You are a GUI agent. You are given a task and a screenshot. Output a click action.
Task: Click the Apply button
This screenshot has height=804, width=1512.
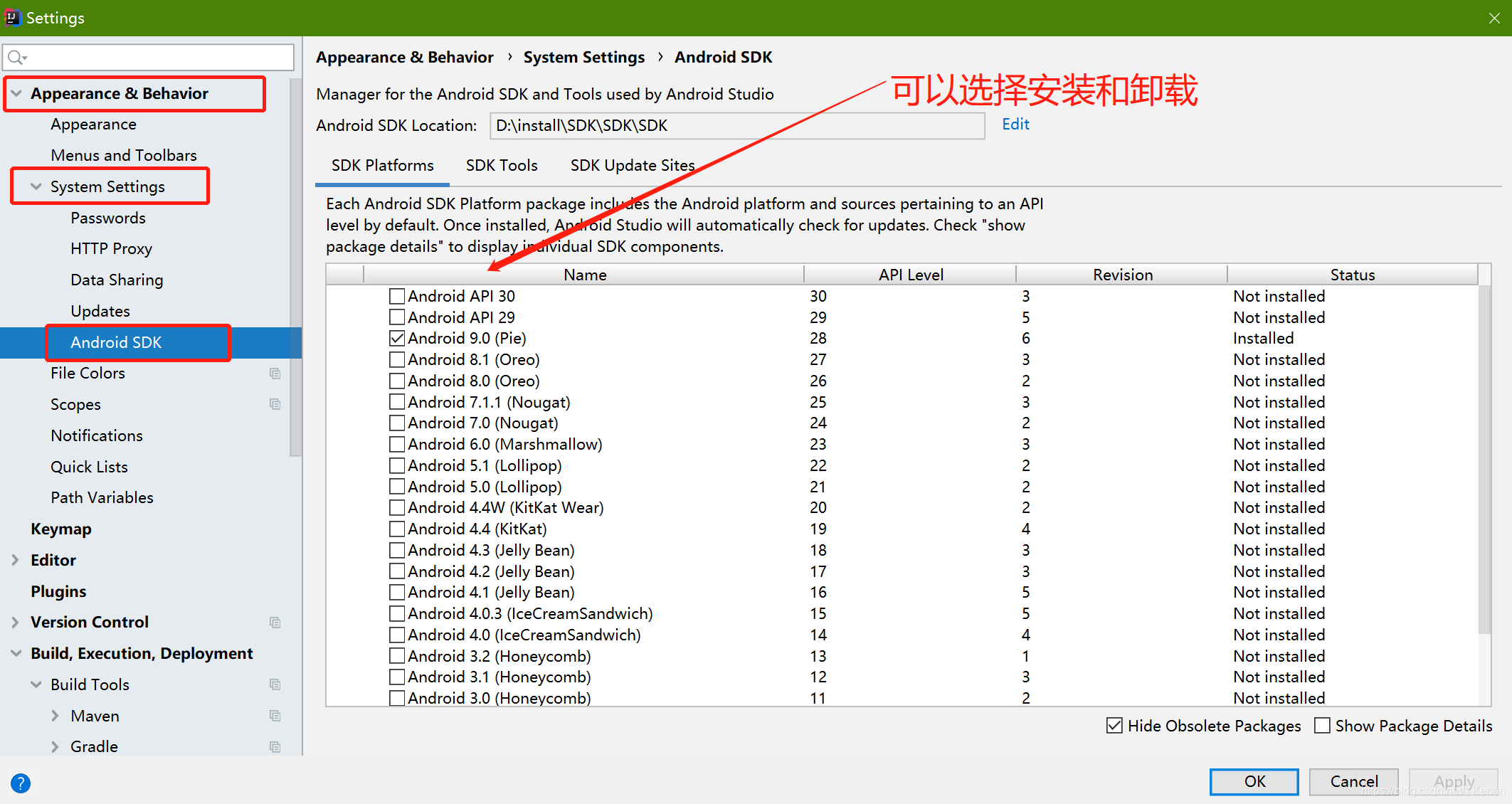pyautogui.click(x=1454, y=781)
